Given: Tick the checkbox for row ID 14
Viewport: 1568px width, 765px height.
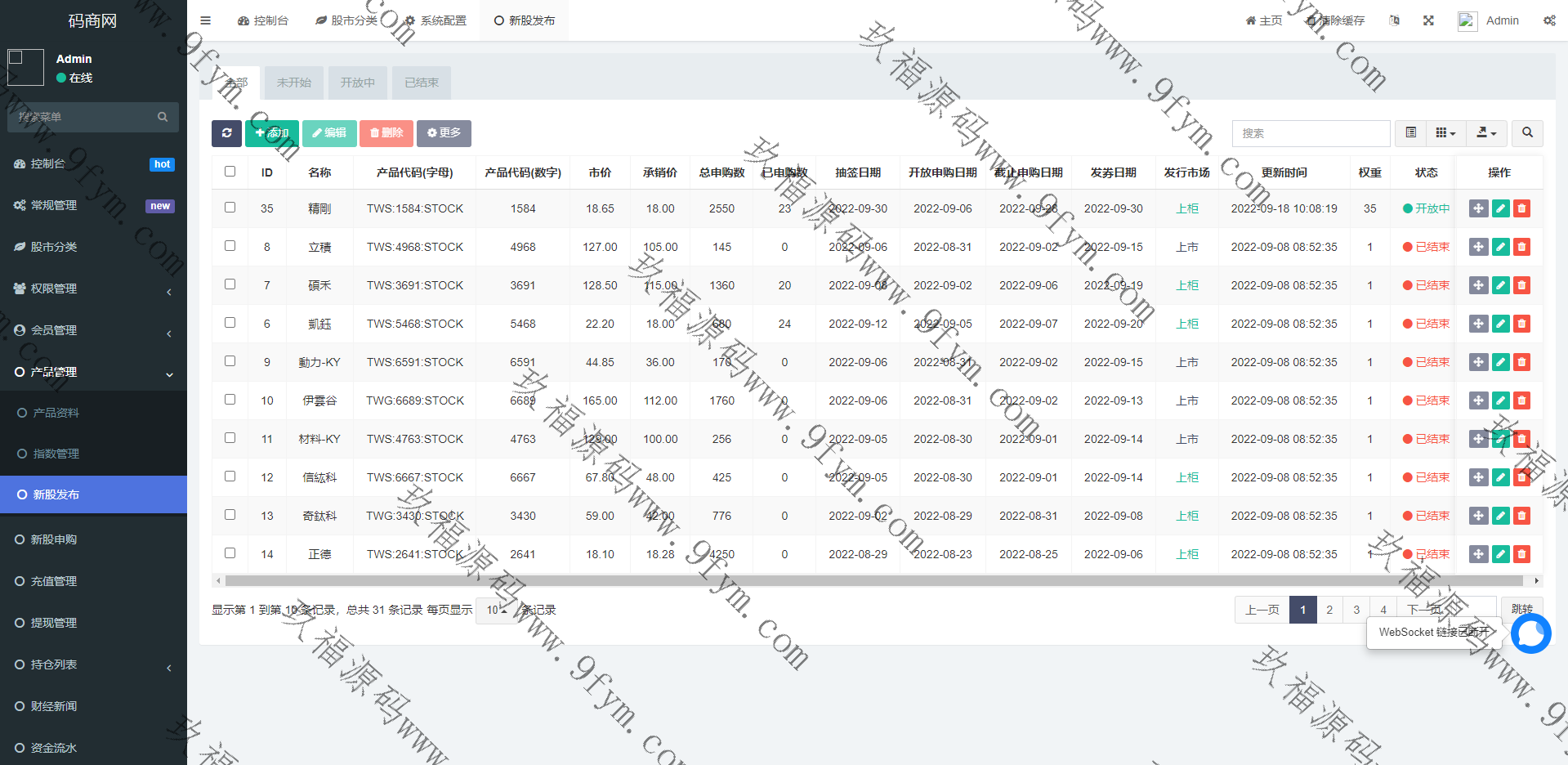Looking at the screenshot, I should click(x=230, y=553).
